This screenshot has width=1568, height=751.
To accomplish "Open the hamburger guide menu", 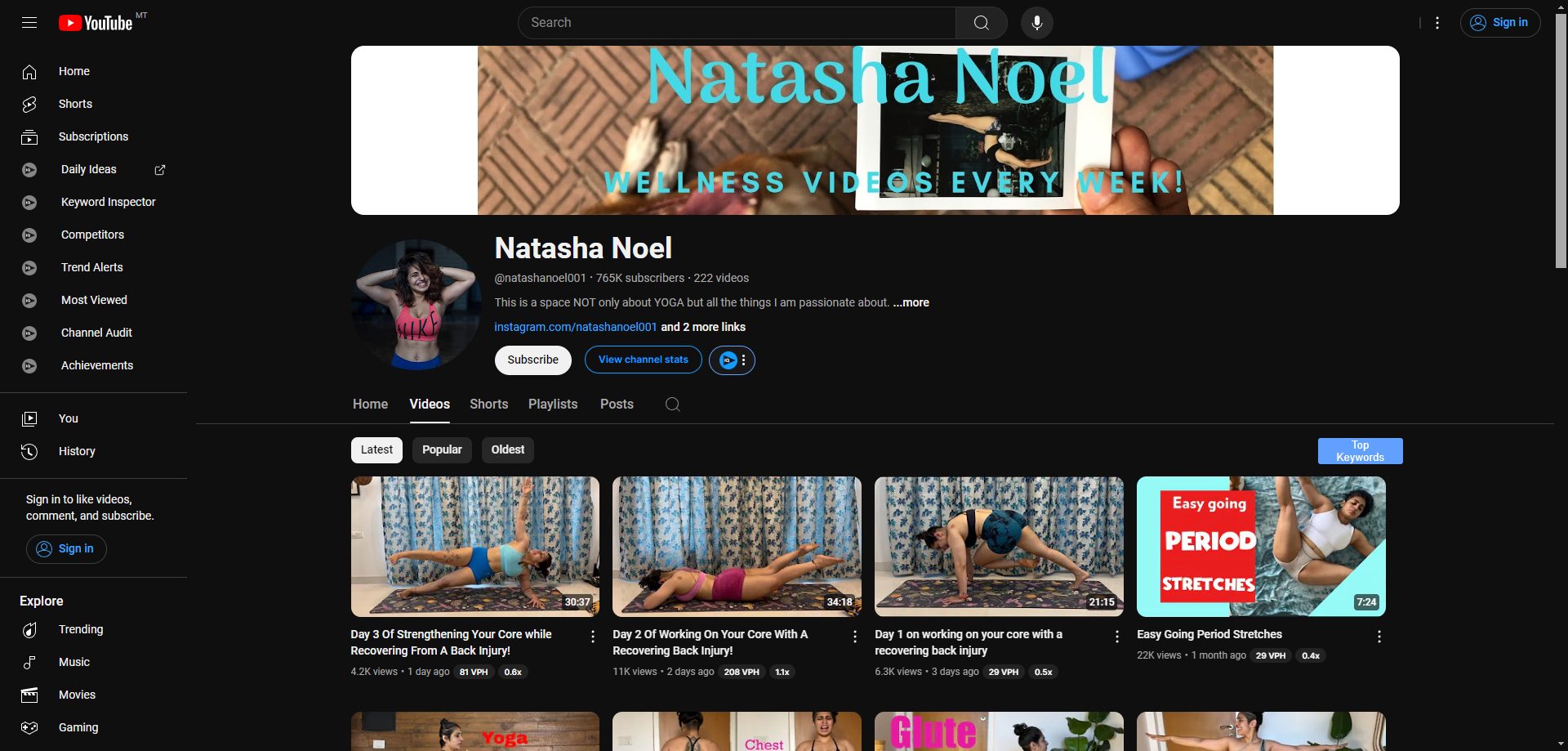I will coord(29,23).
